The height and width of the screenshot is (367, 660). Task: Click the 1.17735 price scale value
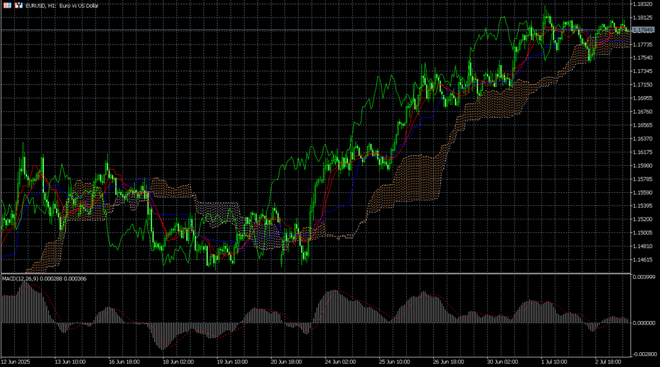643,45
